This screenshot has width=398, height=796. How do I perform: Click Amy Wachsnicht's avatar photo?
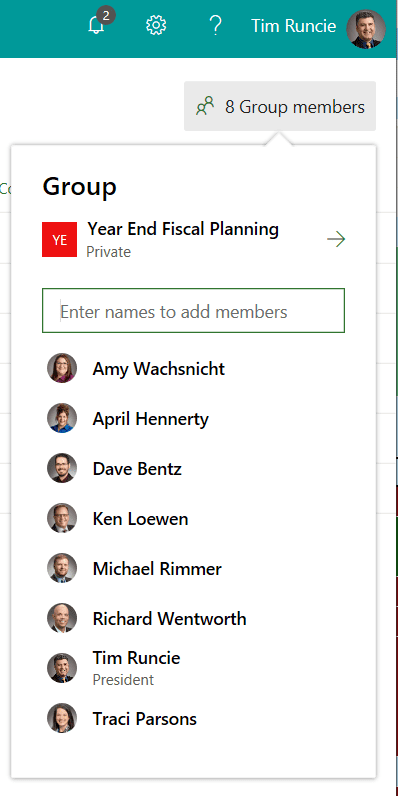(x=62, y=368)
